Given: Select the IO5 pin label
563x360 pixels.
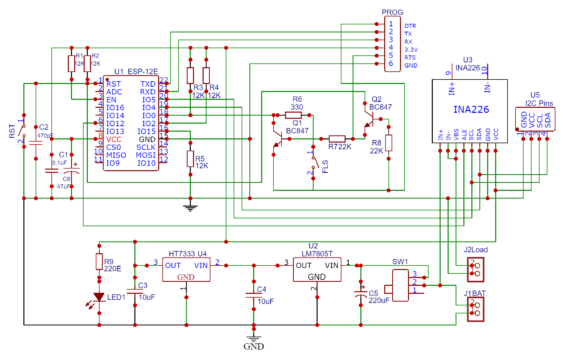Looking at the screenshot, I should pos(149,99).
